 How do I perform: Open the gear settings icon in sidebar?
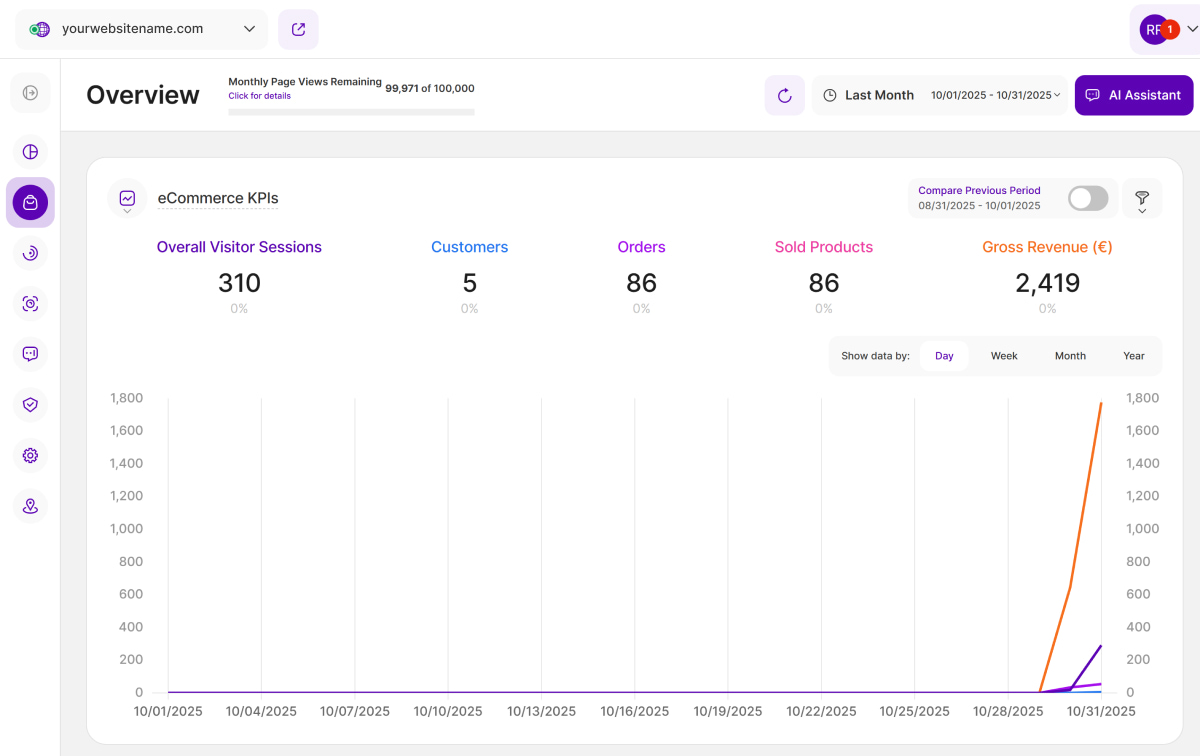coord(30,456)
